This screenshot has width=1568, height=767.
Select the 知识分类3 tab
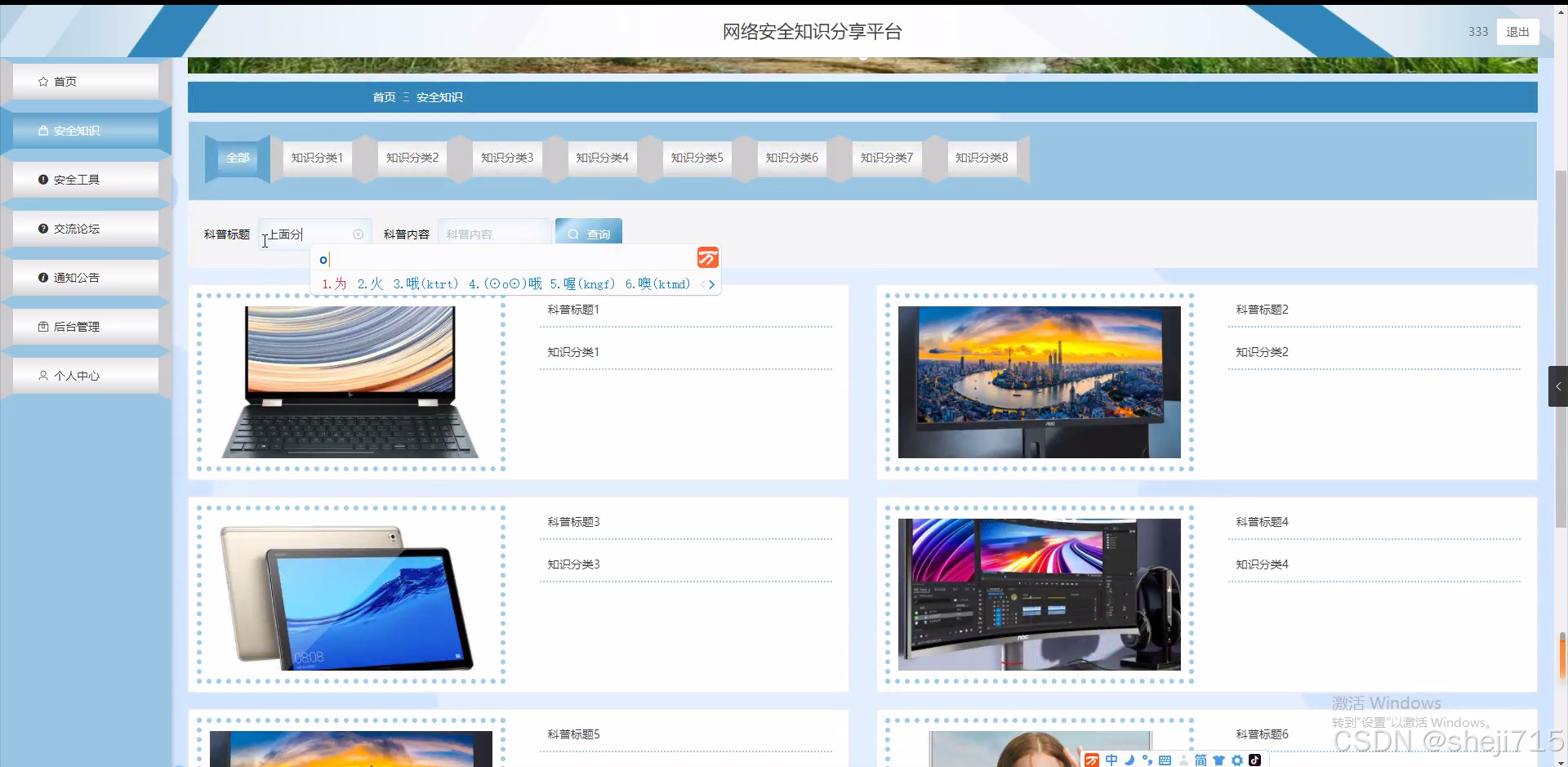click(507, 158)
